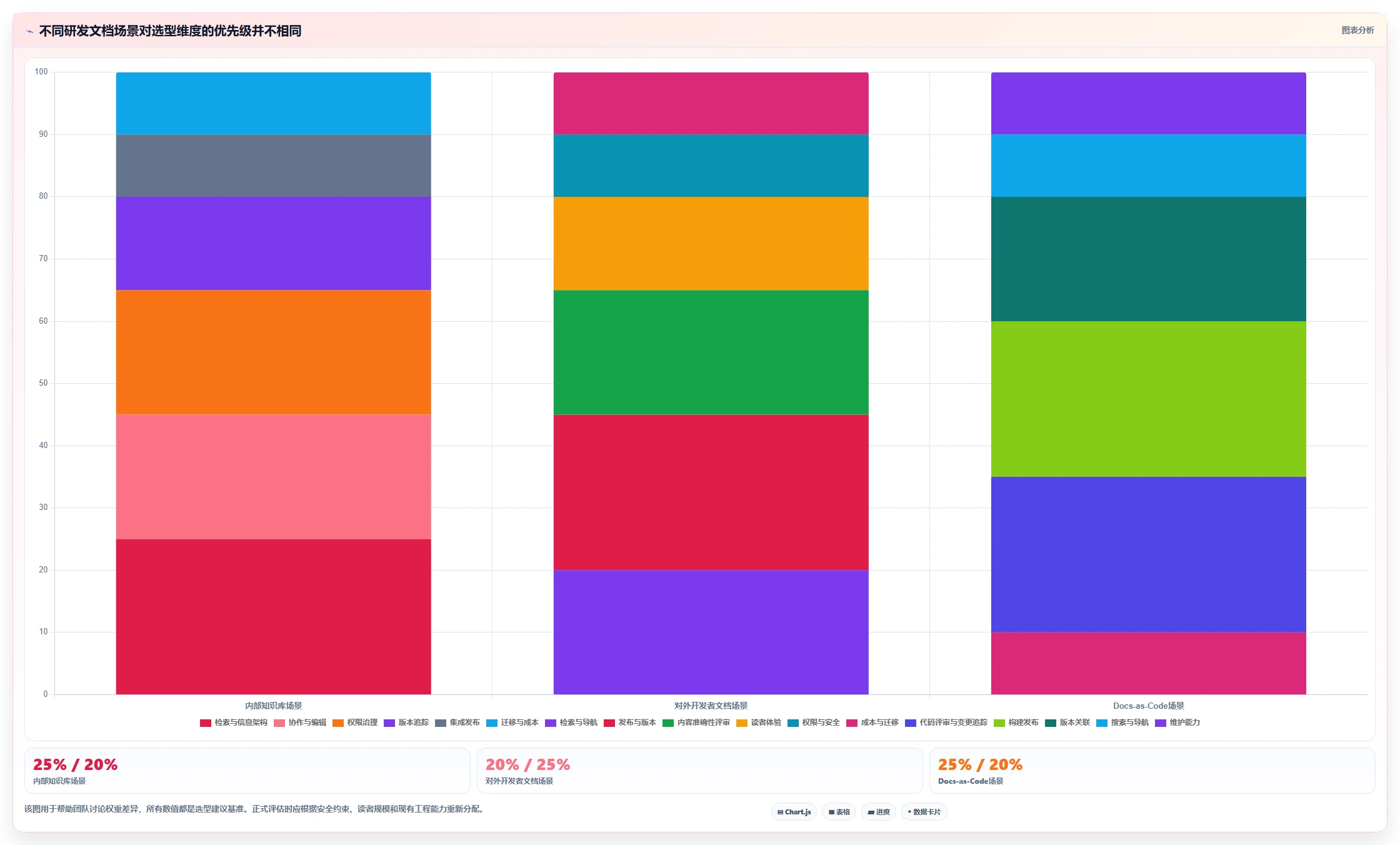The width and height of the screenshot is (1400, 845).
Task: Open the 25% / 20% 内部知识库场景 data card
Action: pos(247,771)
